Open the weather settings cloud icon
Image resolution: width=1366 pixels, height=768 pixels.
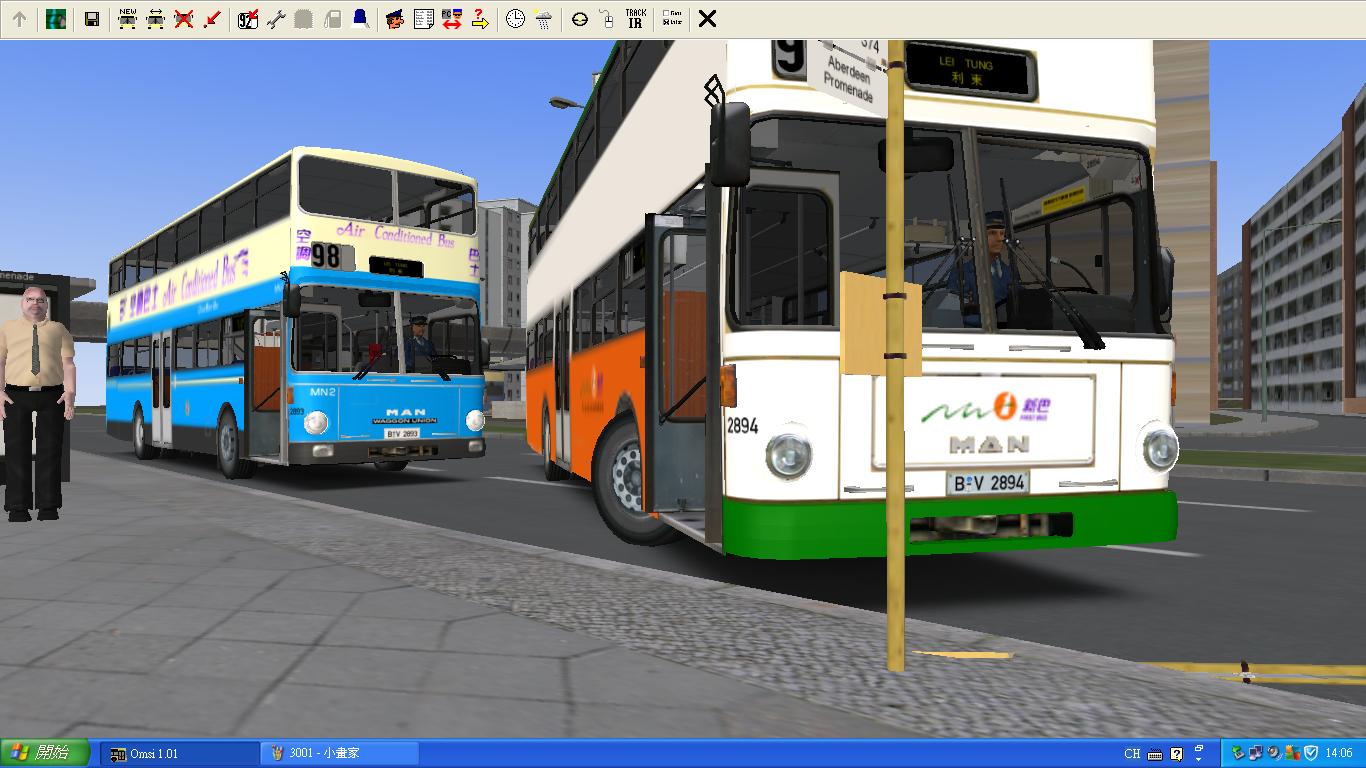click(x=543, y=19)
